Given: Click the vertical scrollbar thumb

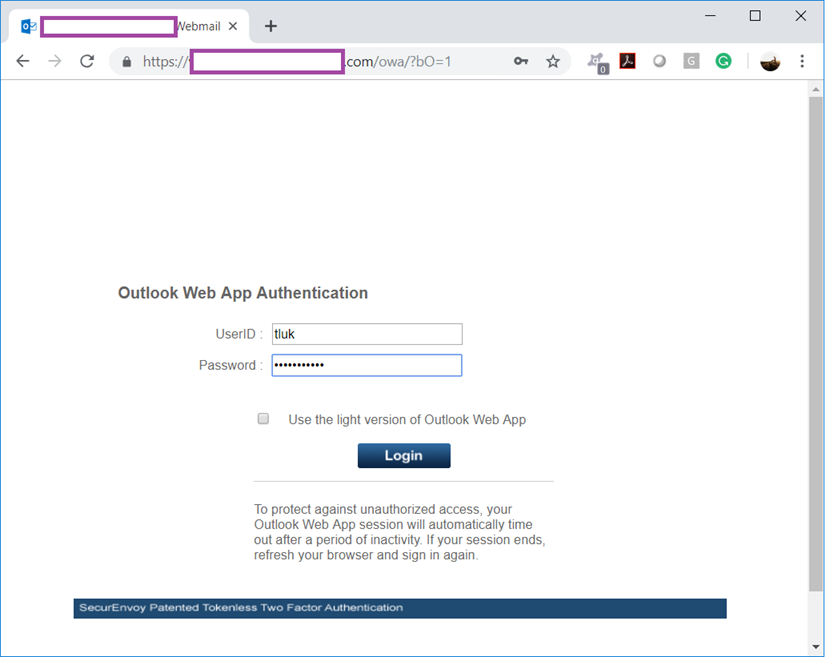Looking at the screenshot, I should tap(815, 344).
